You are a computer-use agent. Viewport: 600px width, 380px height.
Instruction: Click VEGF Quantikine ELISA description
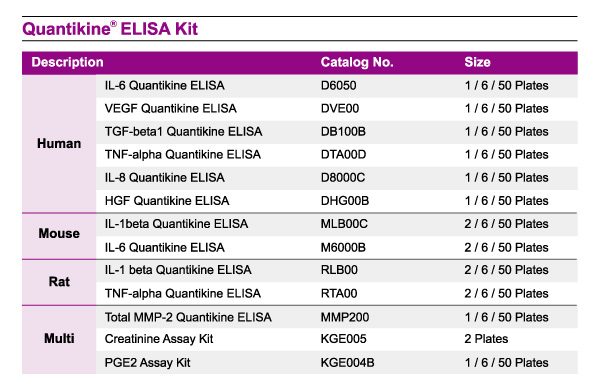(171, 109)
